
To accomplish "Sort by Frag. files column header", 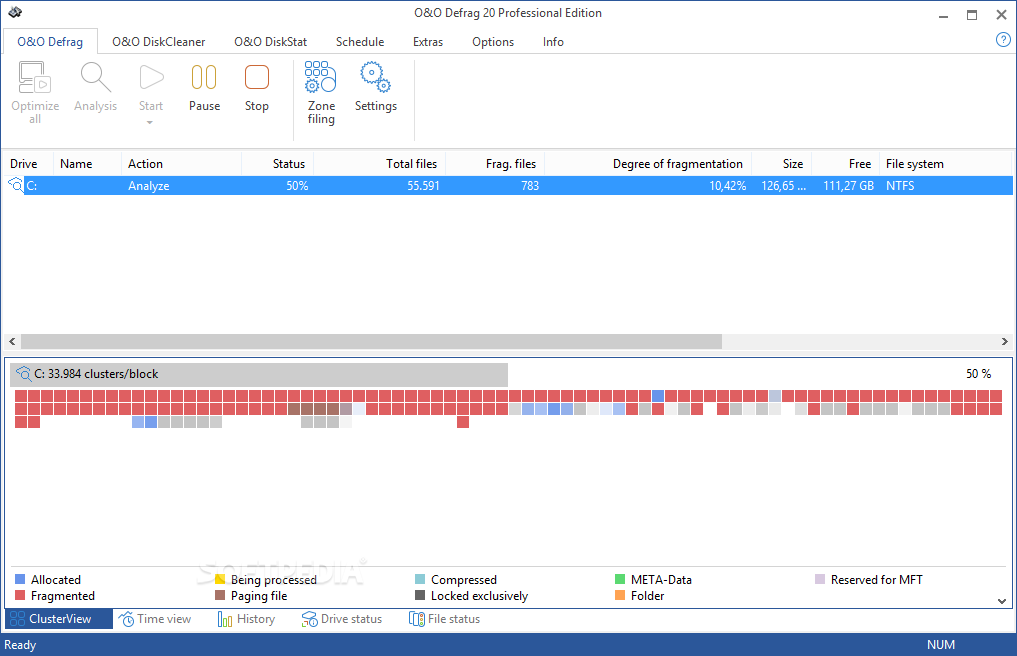I will [x=495, y=164].
